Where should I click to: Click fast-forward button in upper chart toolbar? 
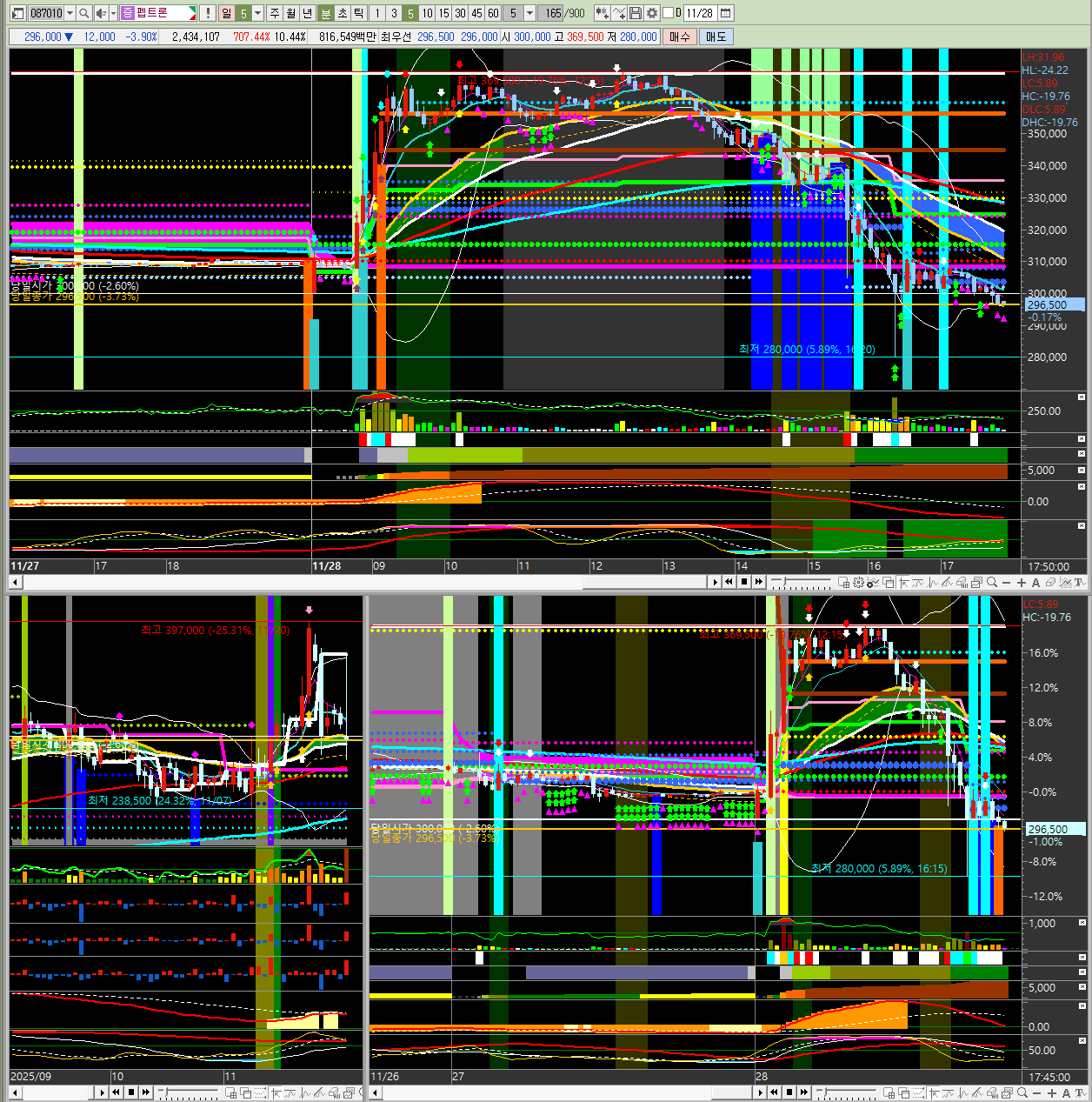(x=758, y=583)
